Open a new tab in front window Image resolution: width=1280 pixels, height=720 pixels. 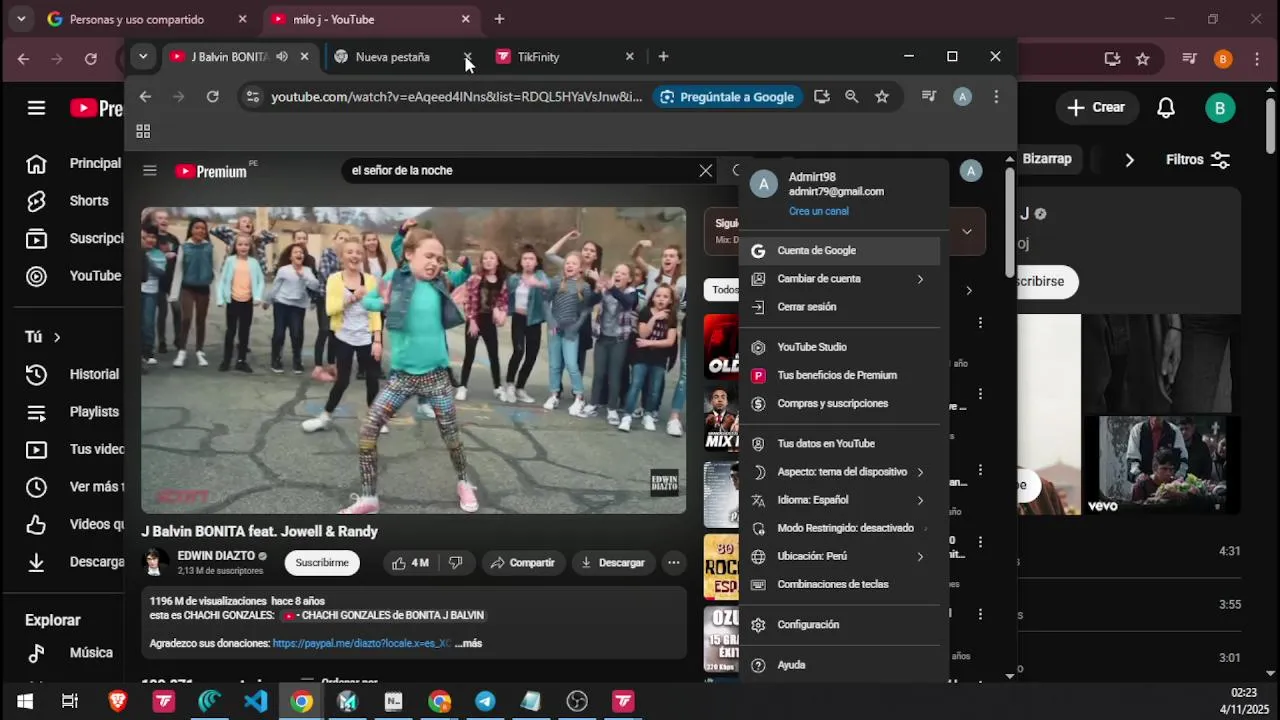[x=663, y=57]
